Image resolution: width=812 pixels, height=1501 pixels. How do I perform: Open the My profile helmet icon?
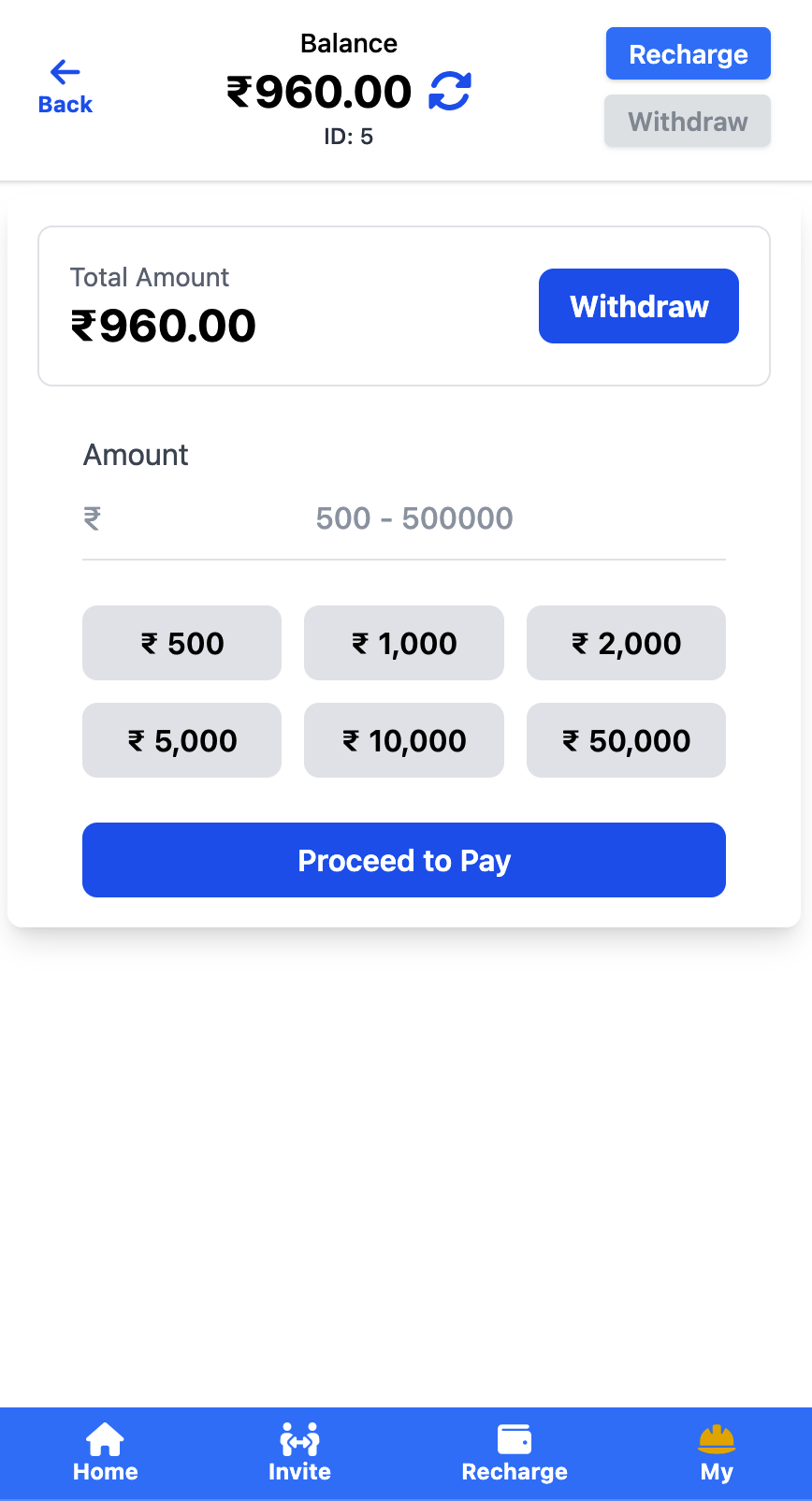coord(717,1439)
